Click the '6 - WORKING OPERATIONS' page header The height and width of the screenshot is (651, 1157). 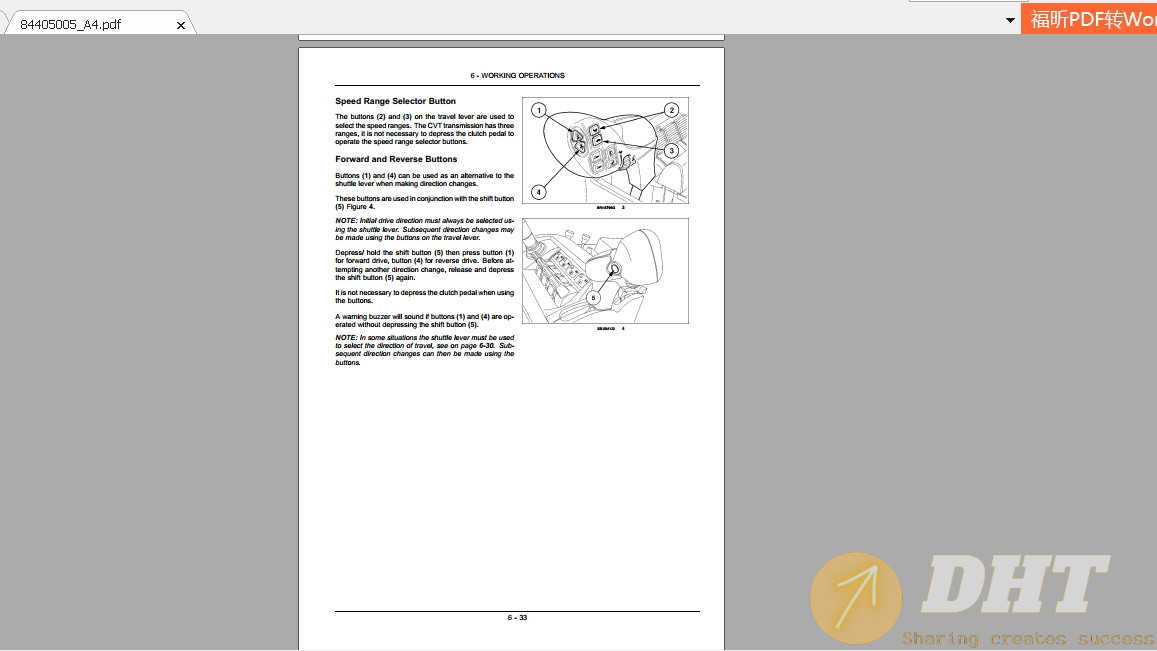point(517,75)
